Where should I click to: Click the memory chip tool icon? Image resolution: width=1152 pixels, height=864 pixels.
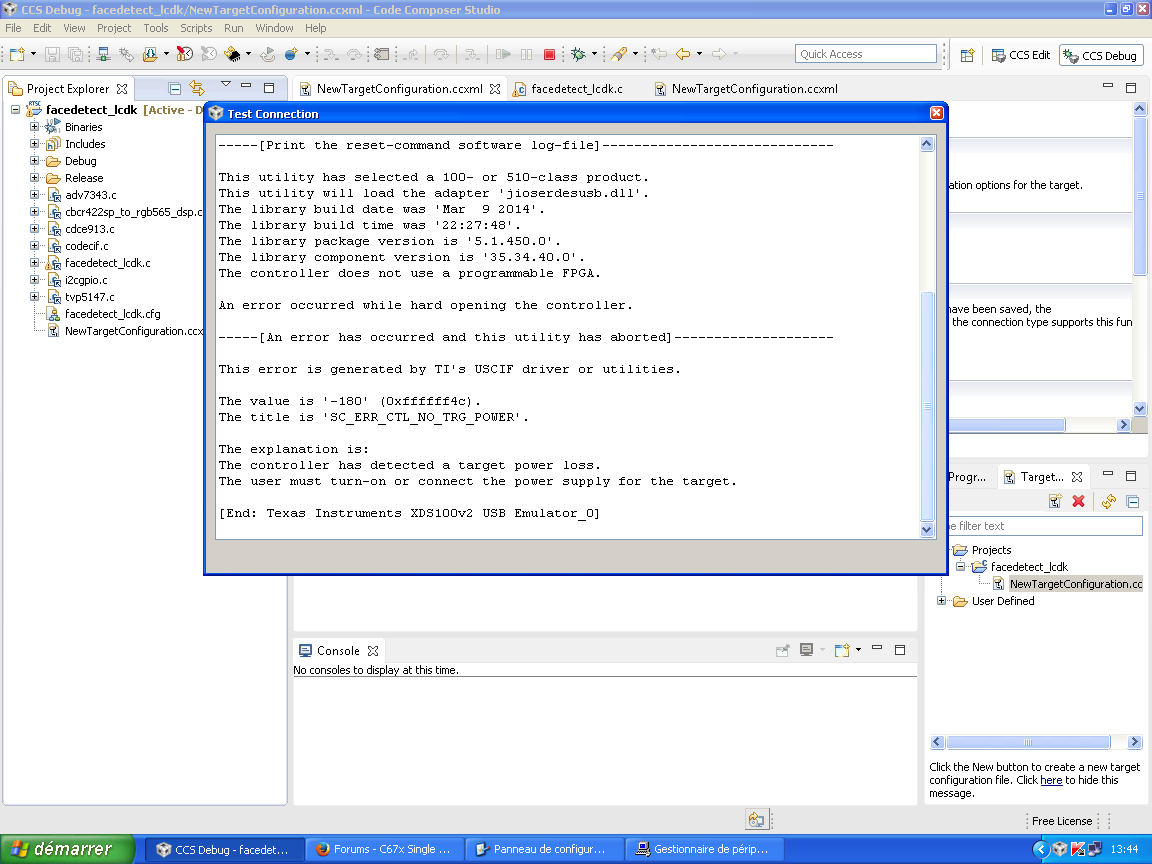pos(233,54)
